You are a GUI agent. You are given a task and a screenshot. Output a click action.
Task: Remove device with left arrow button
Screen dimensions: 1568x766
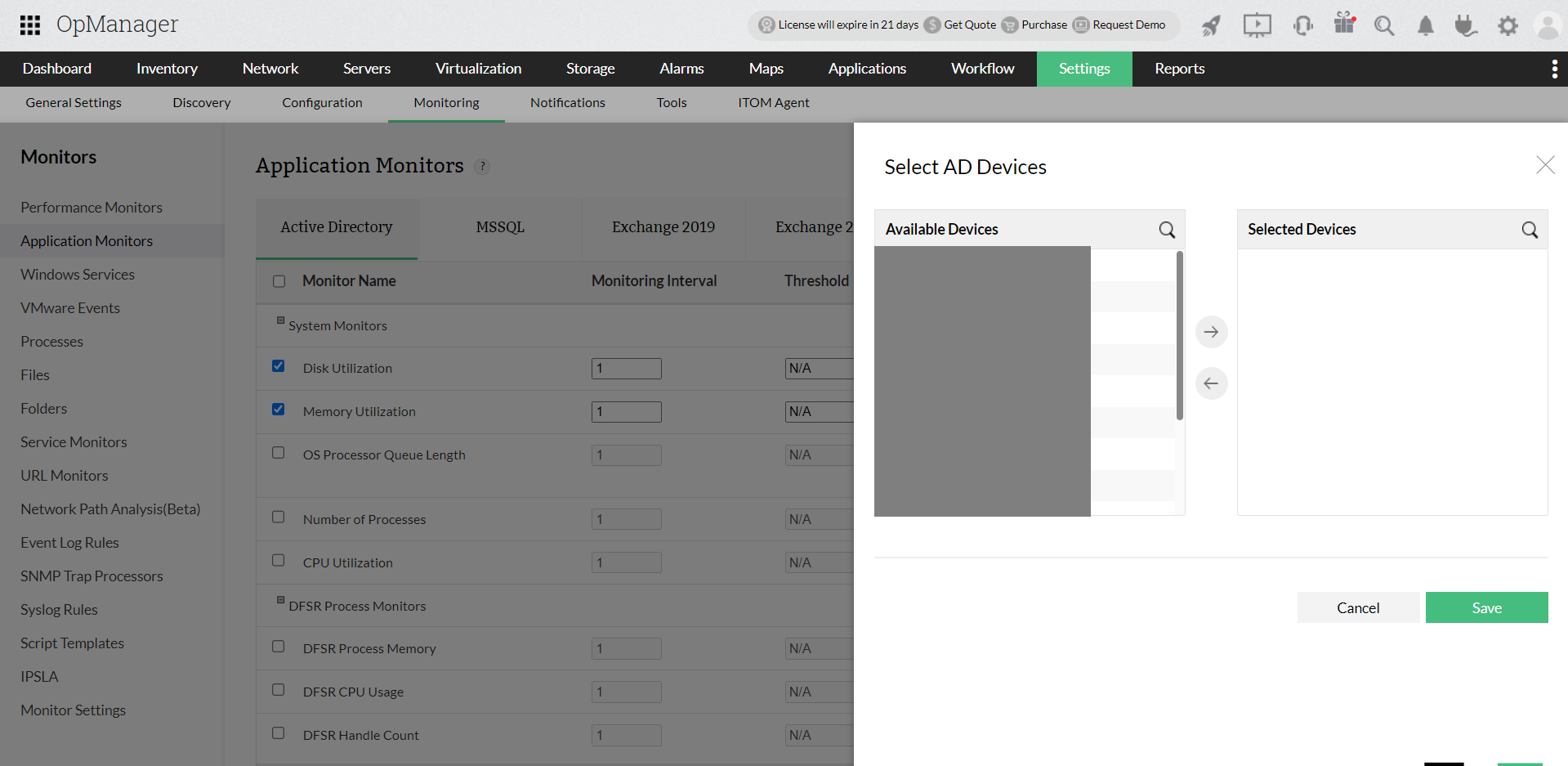pos(1212,383)
